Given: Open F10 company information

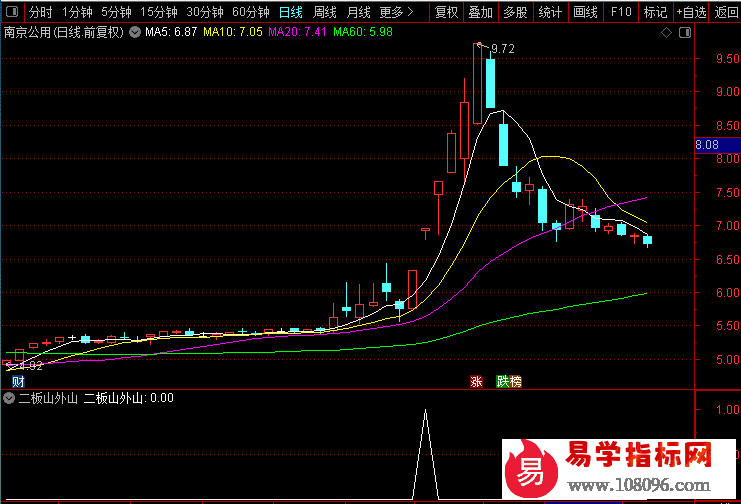Looking at the screenshot, I should (x=620, y=12).
